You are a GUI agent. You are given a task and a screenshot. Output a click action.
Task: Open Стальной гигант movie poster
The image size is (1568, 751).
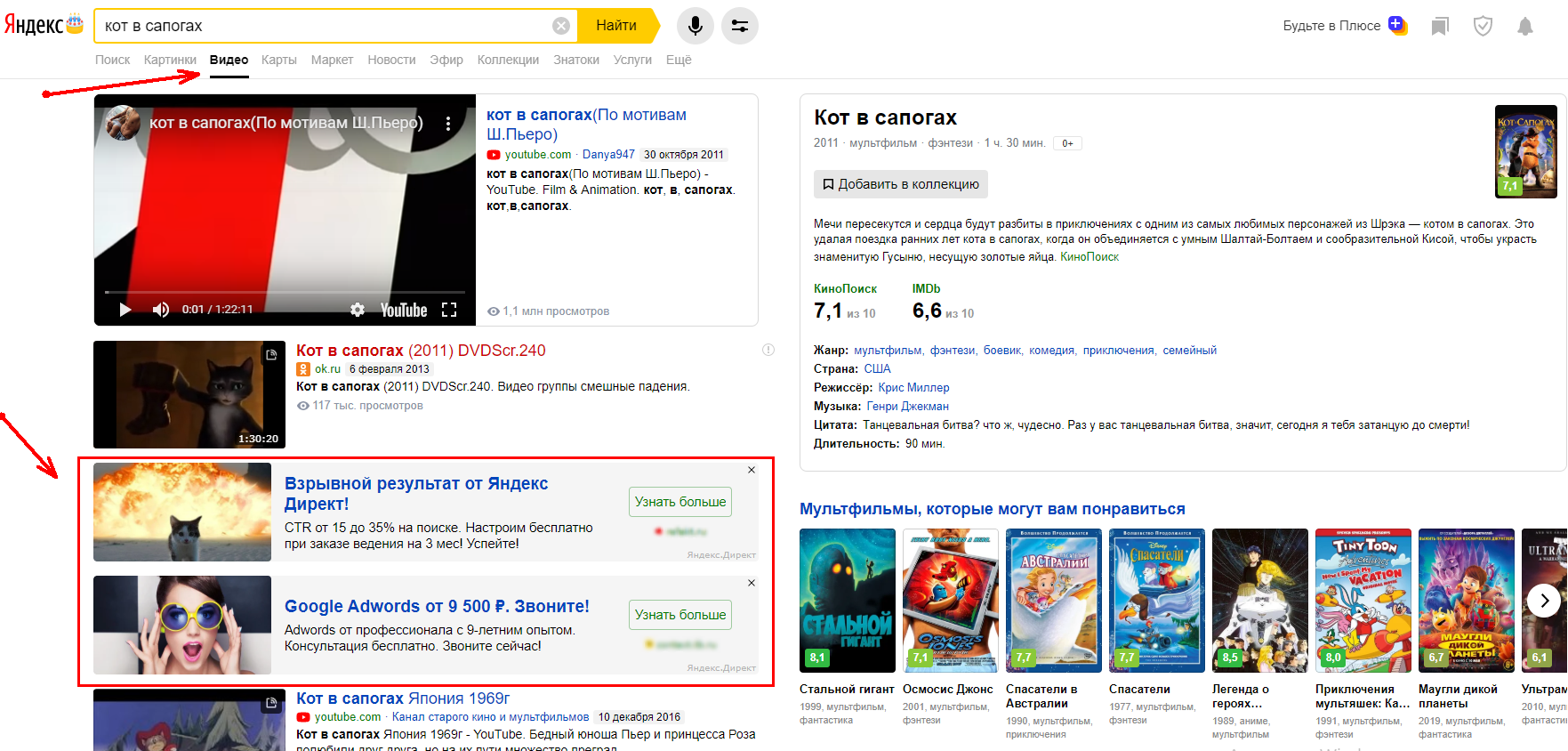tap(848, 601)
